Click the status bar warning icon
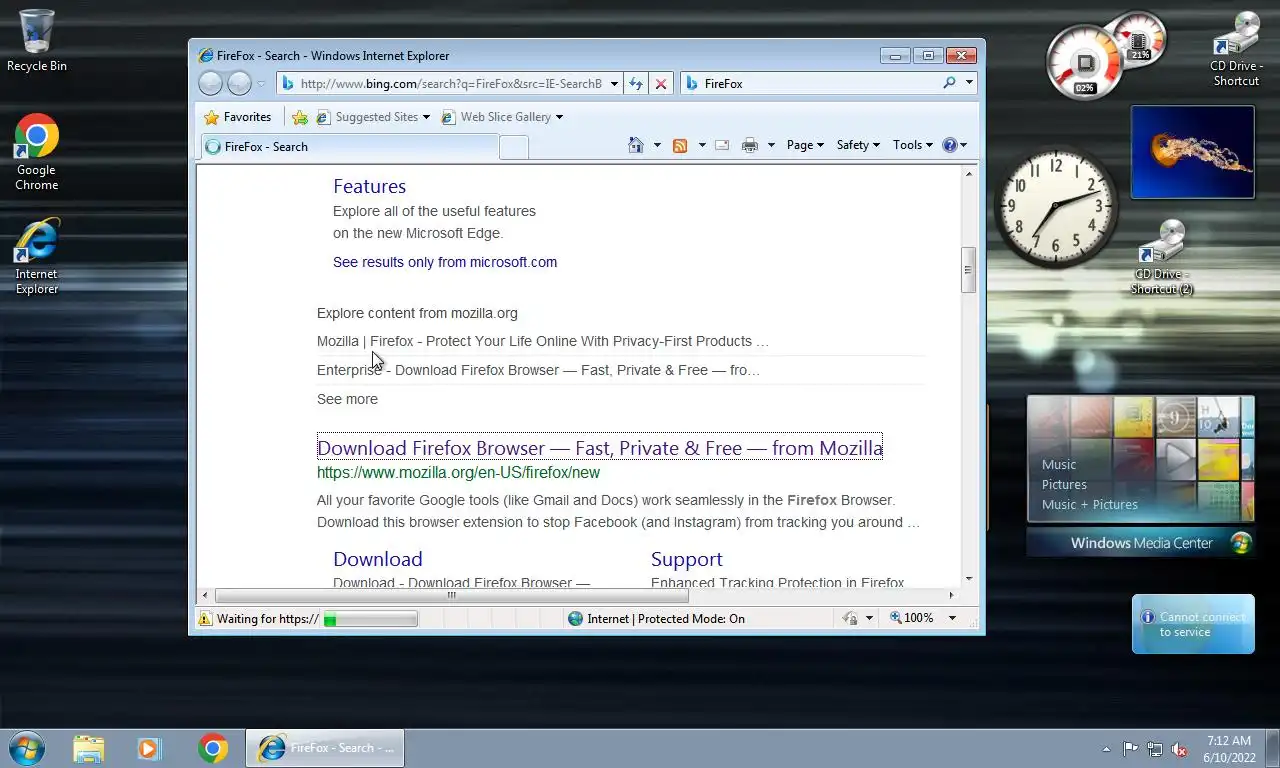The width and height of the screenshot is (1280, 768). [x=205, y=619]
